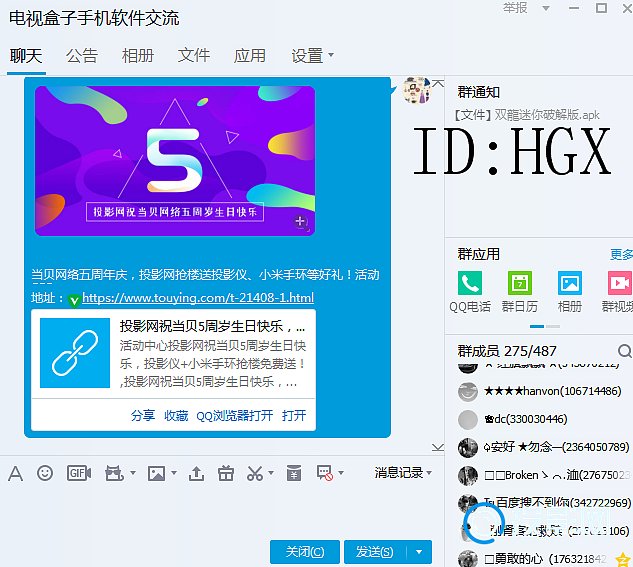Open the gift box icon
The height and width of the screenshot is (567, 633).
tap(226, 473)
